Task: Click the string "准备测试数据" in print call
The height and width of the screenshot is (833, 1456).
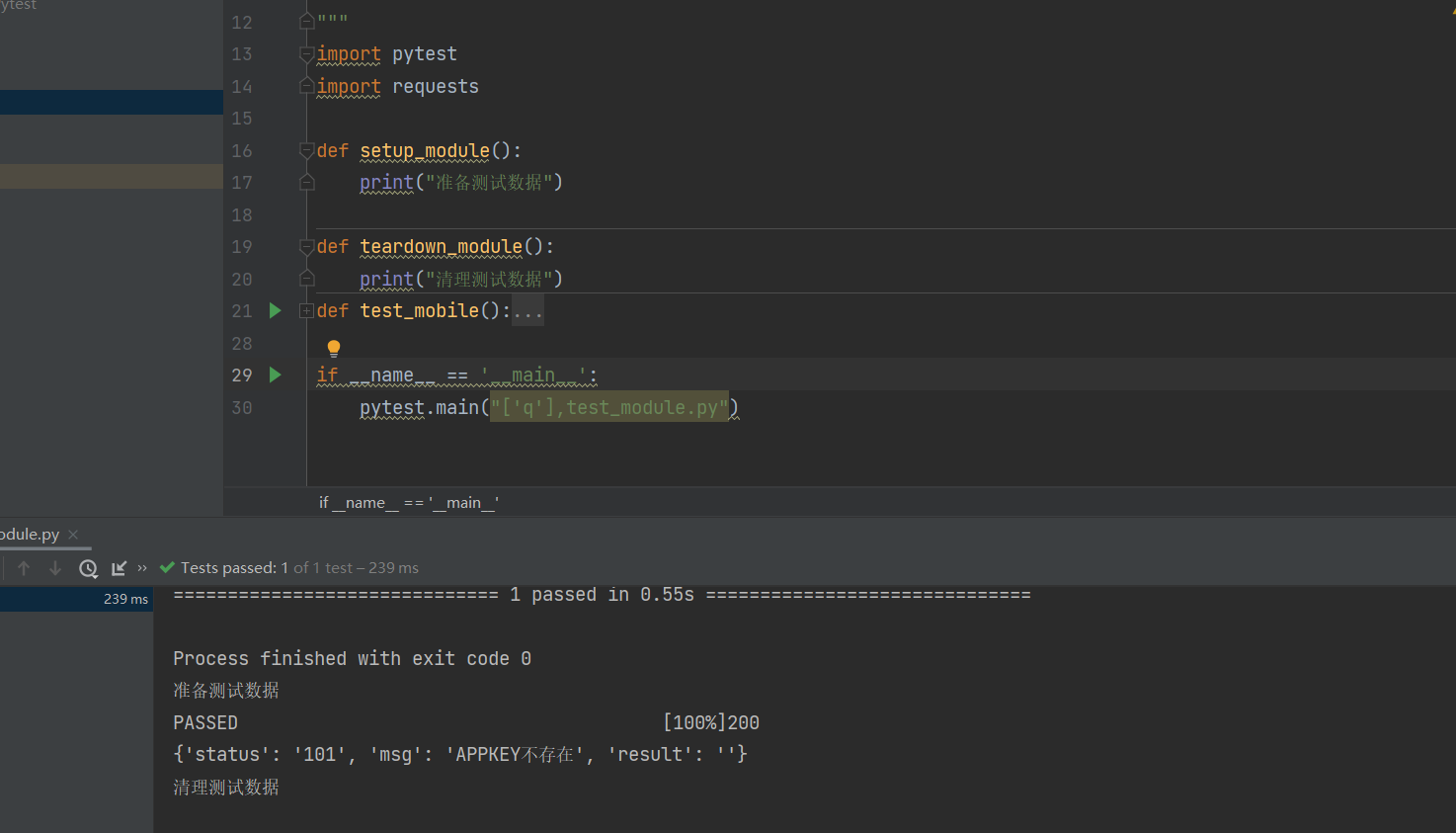Action: click(x=489, y=182)
